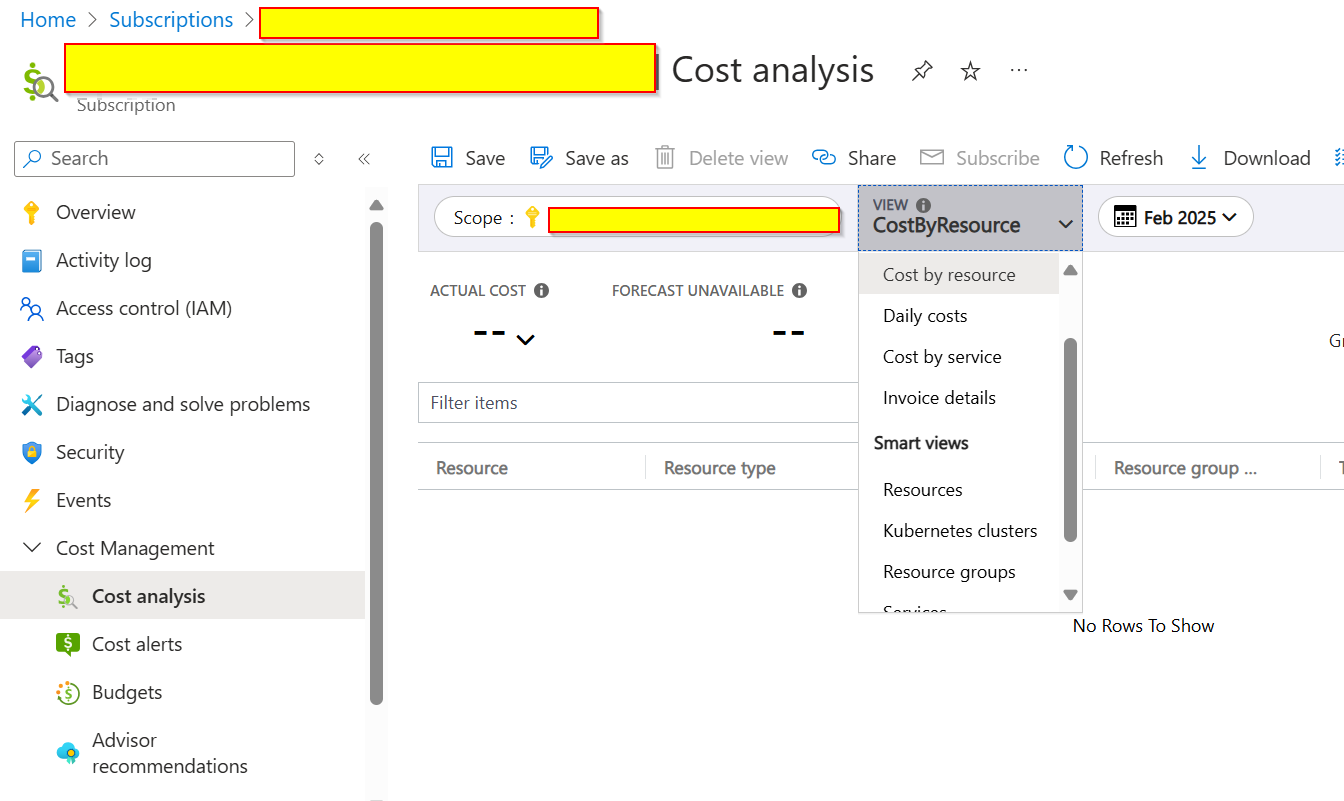Click the calendar icon in date picker

point(1125,217)
